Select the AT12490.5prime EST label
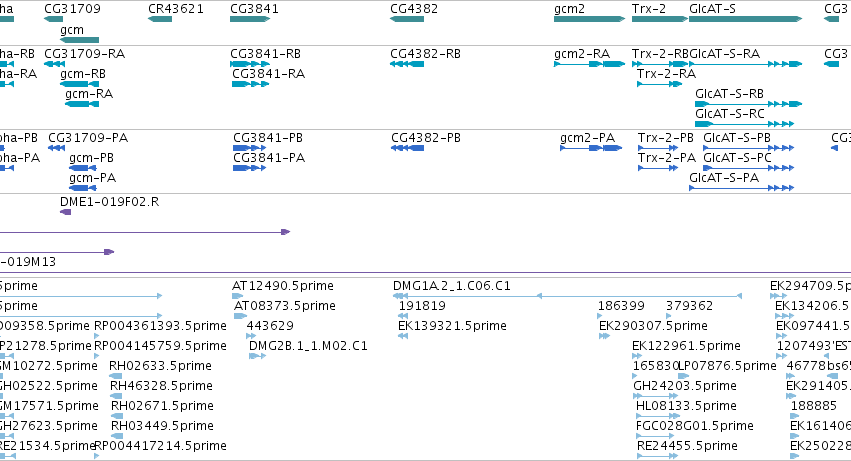The width and height of the screenshot is (851, 461). [x=283, y=286]
